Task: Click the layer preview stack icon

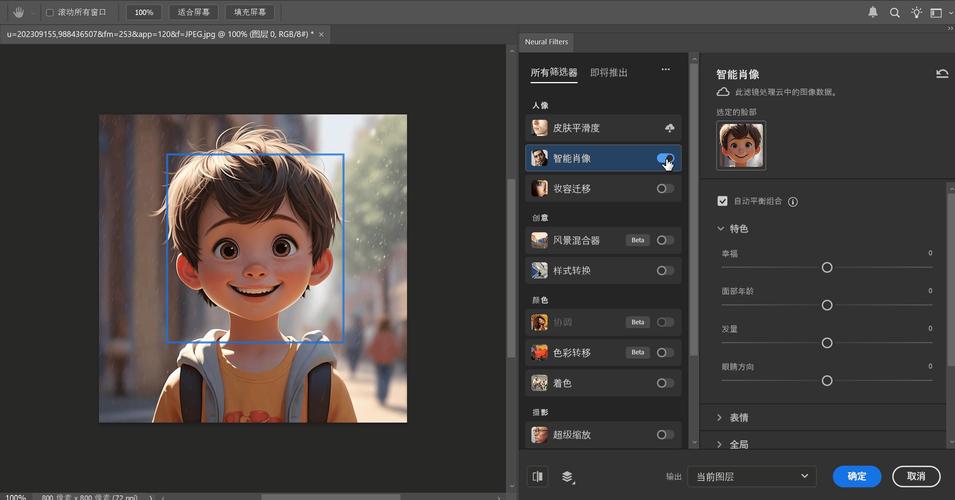Action: tap(567, 477)
